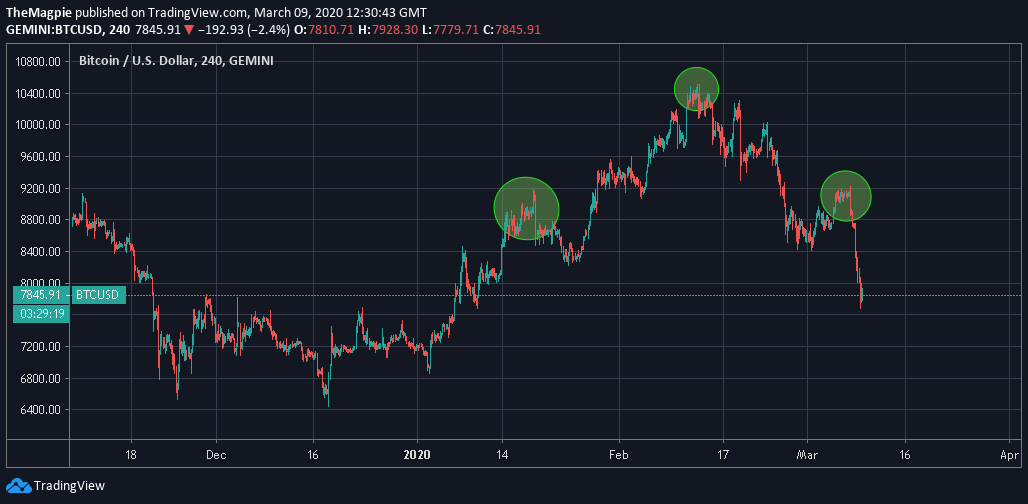
Task: Click the author name TheMagpie
Action: point(39,12)
